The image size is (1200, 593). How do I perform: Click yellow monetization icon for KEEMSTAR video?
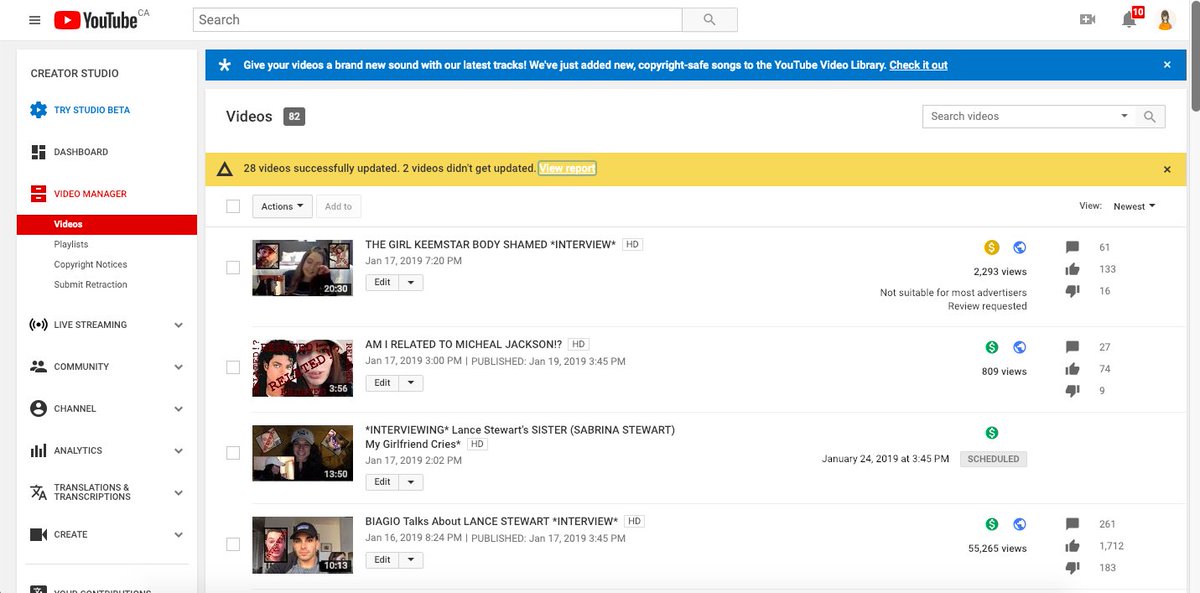click(x=991, y=248)
